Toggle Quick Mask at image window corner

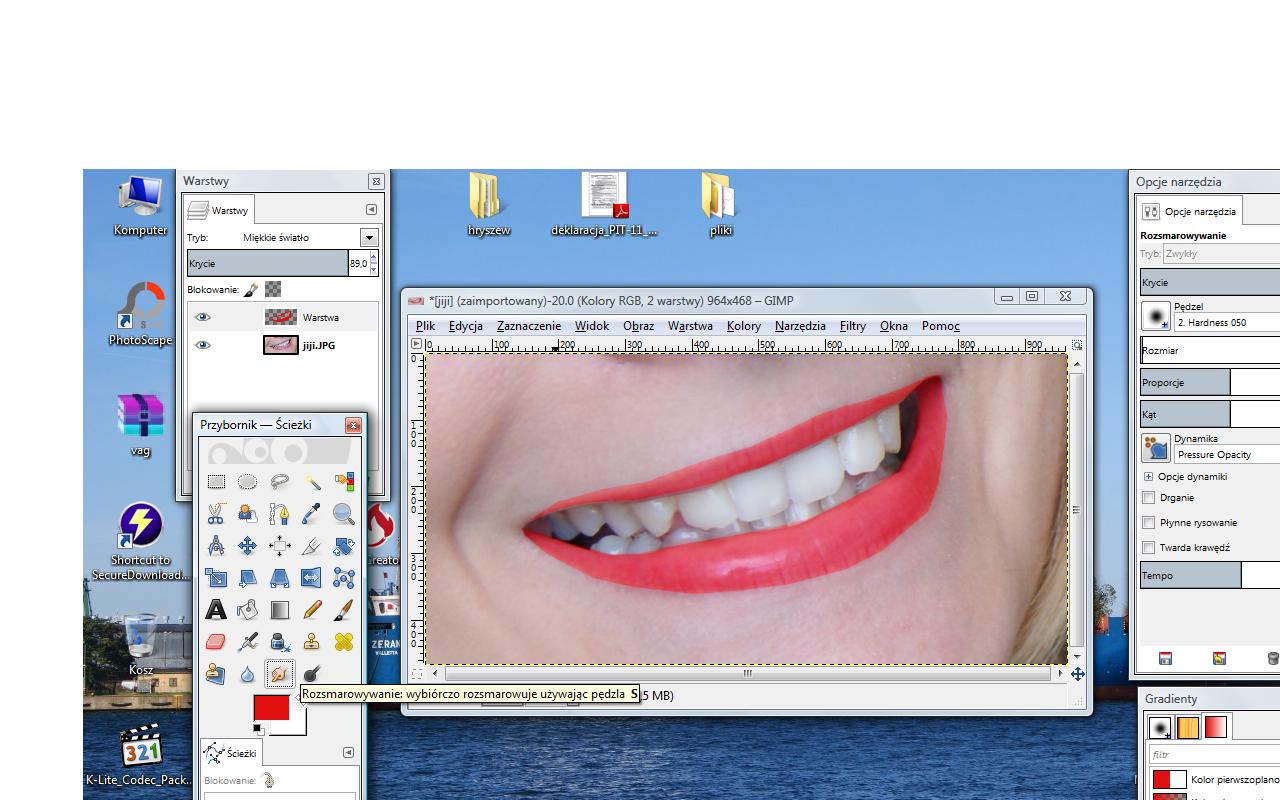pyautogui.click(x=417, y=674)
